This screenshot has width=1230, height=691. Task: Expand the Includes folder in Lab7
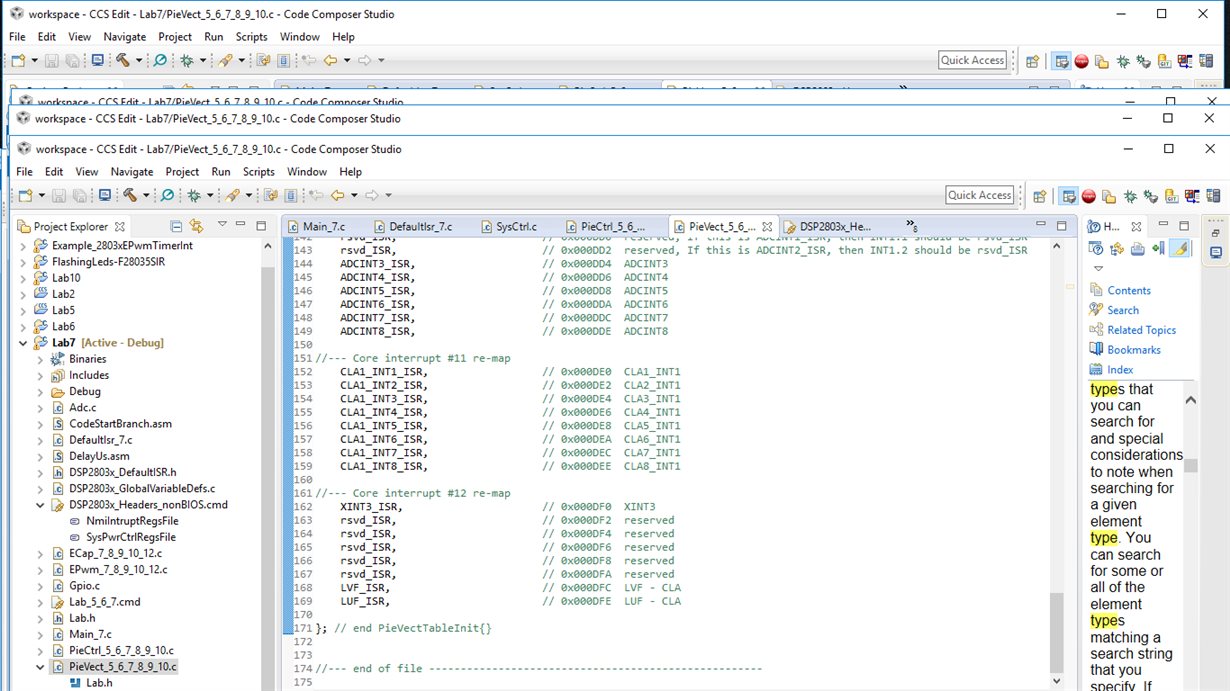41,376
